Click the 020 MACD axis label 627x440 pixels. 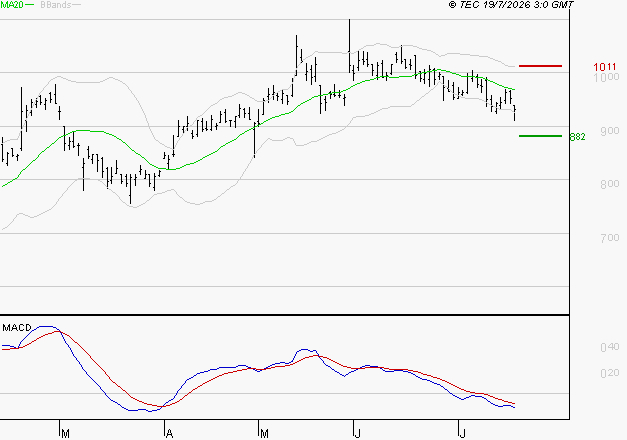(x=610, y=373)
